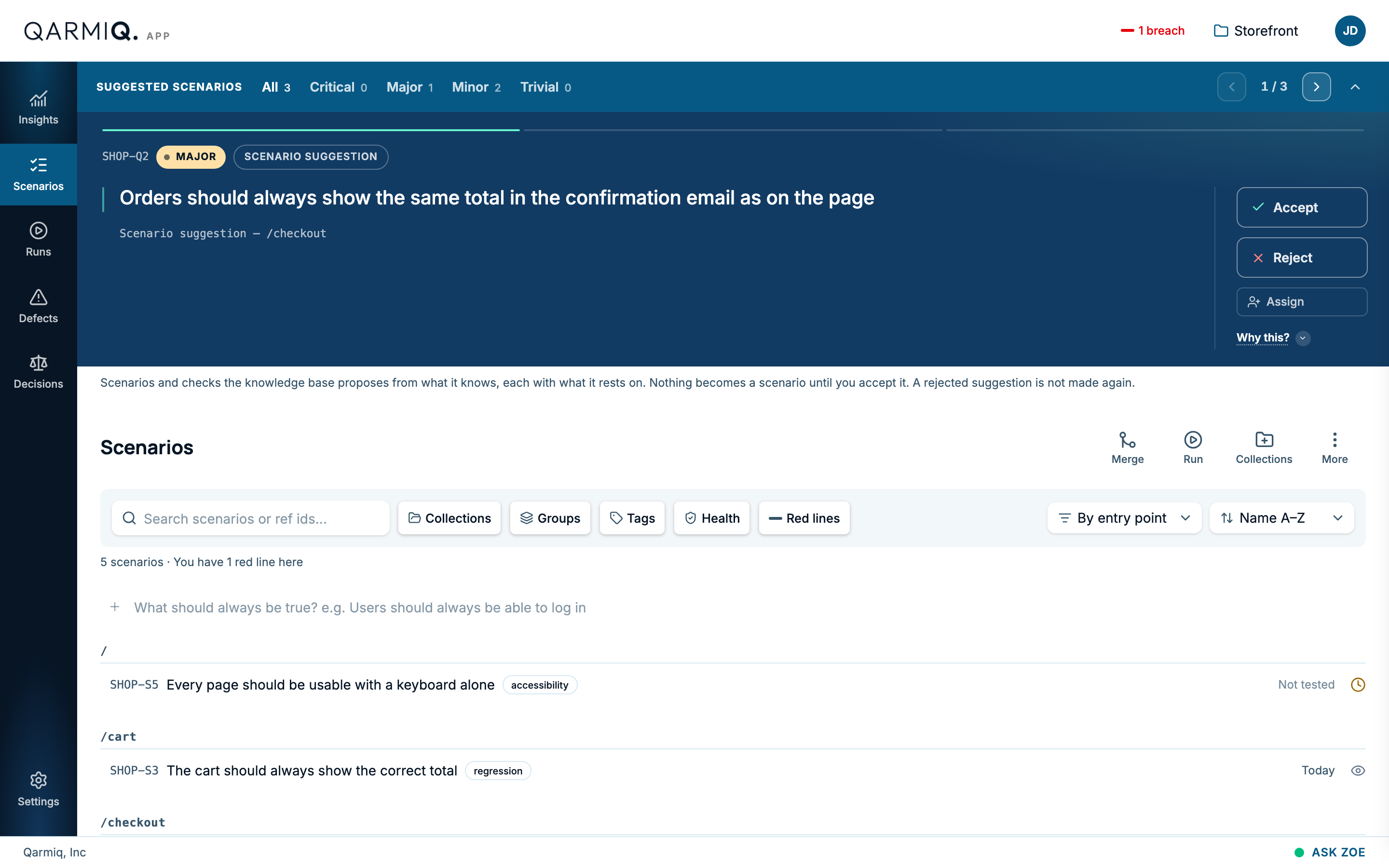Open the Name A–Z sort dropdown
The width and height of the screenshot is (1389, 868).
click(1281, 518)
